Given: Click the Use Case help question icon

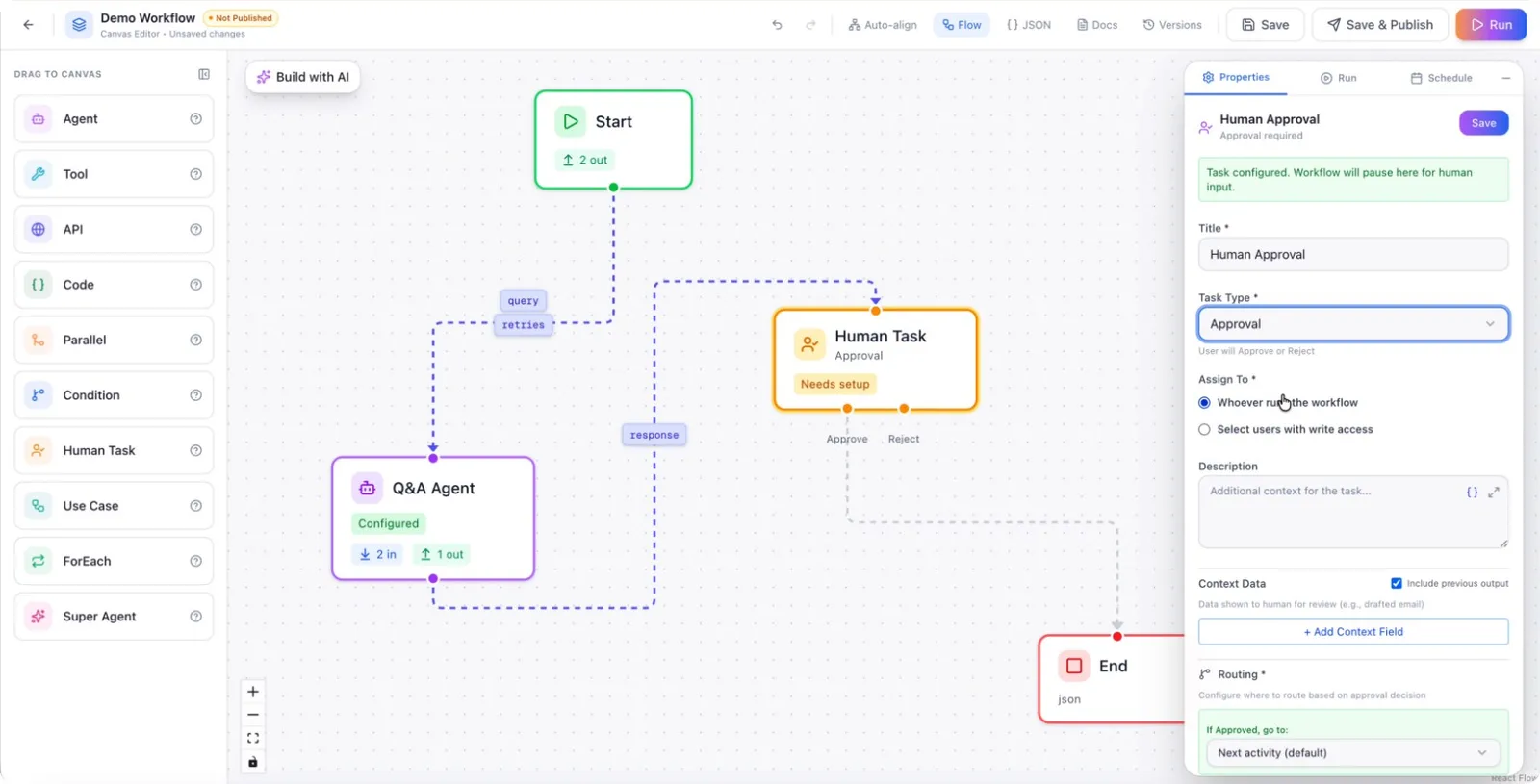Looking at the screenshot, I should [x=195, y=506].
